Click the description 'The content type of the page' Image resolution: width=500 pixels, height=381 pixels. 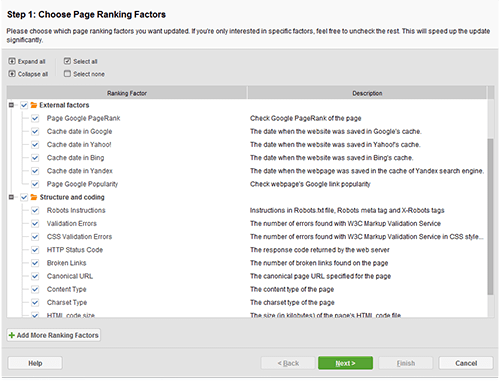tap(292, 289)
